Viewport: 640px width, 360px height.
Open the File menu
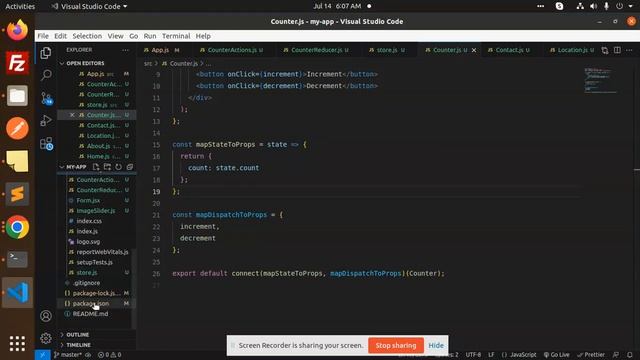tap(43, 36)
